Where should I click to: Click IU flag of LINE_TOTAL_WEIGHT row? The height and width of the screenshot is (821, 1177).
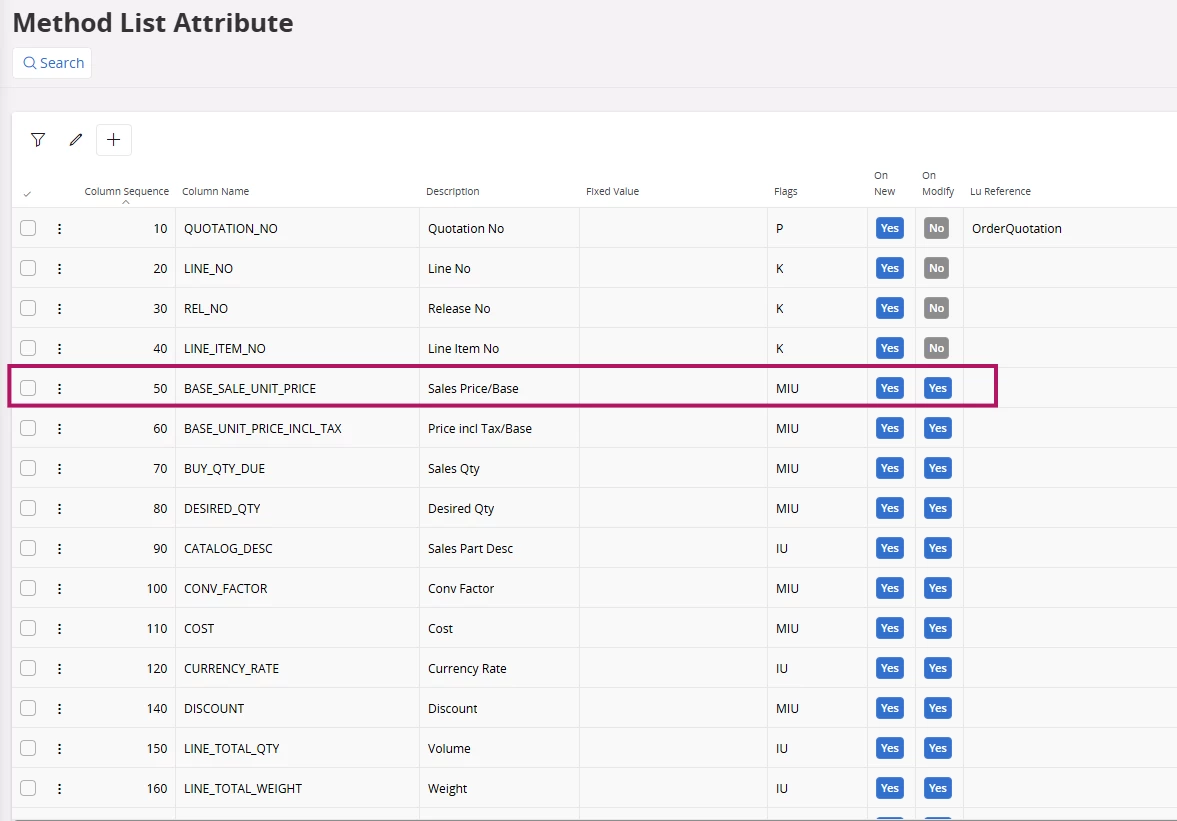[781, 789]
